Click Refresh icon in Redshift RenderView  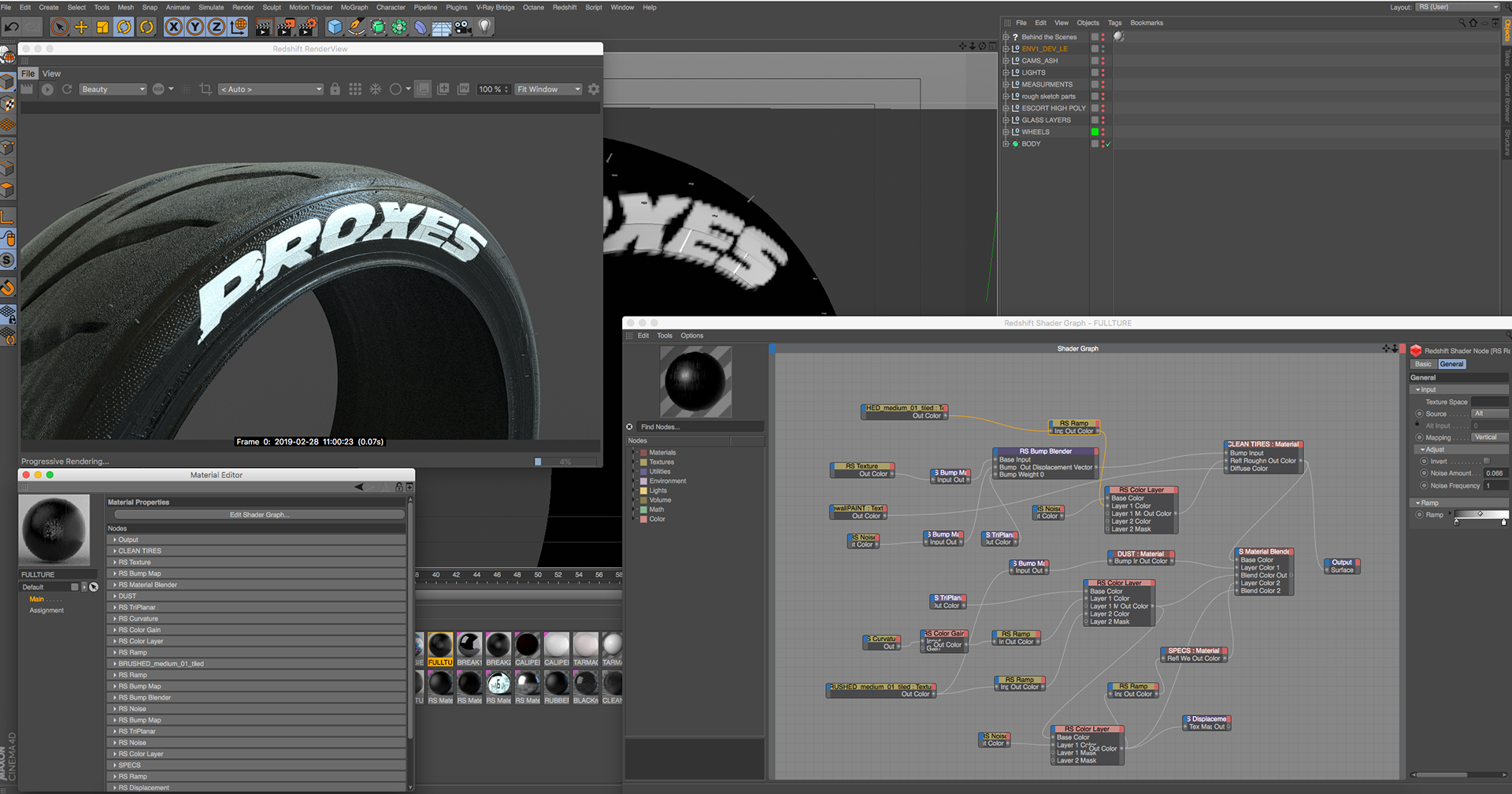[67, 89]
